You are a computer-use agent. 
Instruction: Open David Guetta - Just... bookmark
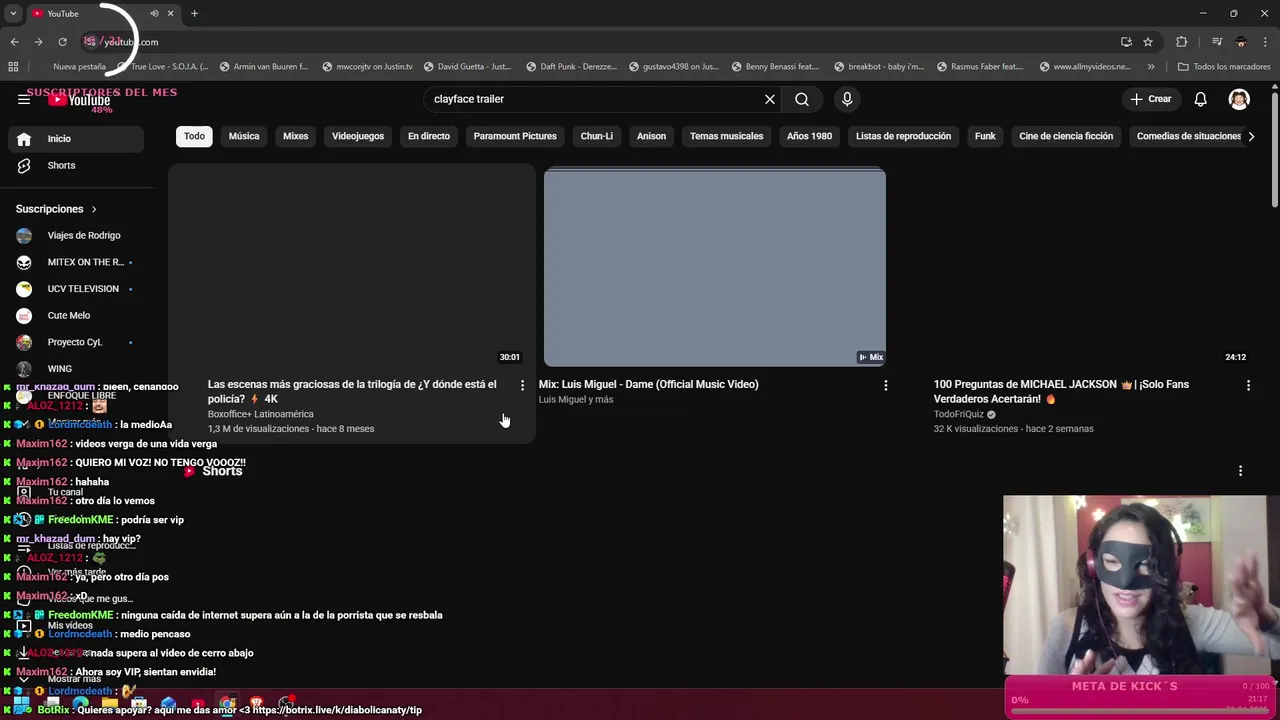coord(467,67)
